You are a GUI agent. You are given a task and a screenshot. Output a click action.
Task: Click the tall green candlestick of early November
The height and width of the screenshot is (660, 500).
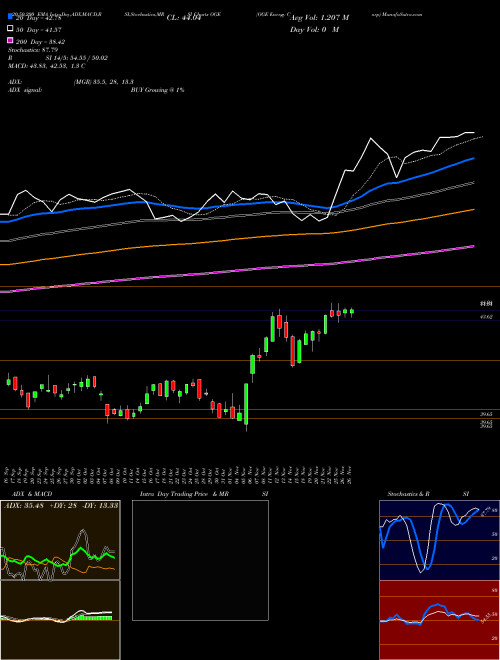tap(246, 405)
